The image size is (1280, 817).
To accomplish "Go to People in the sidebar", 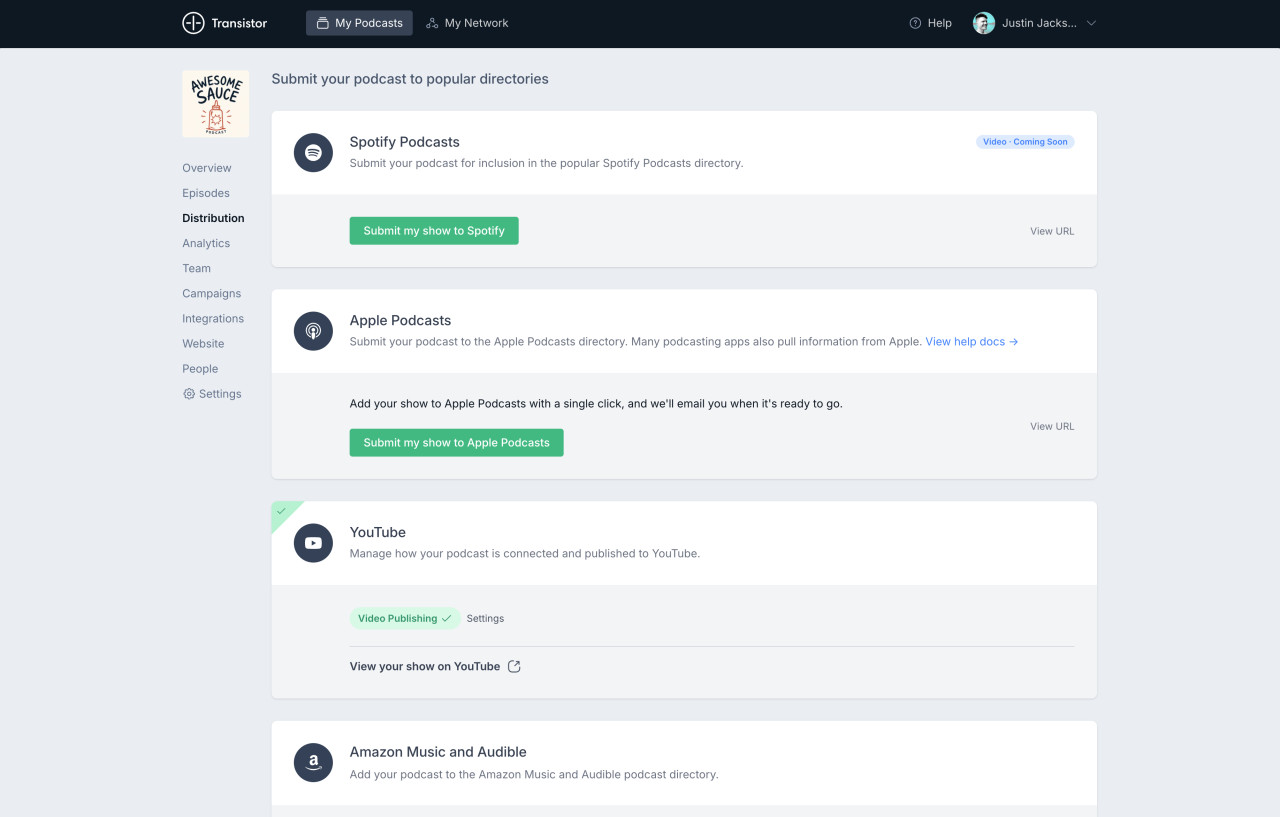I will (200, 368).
